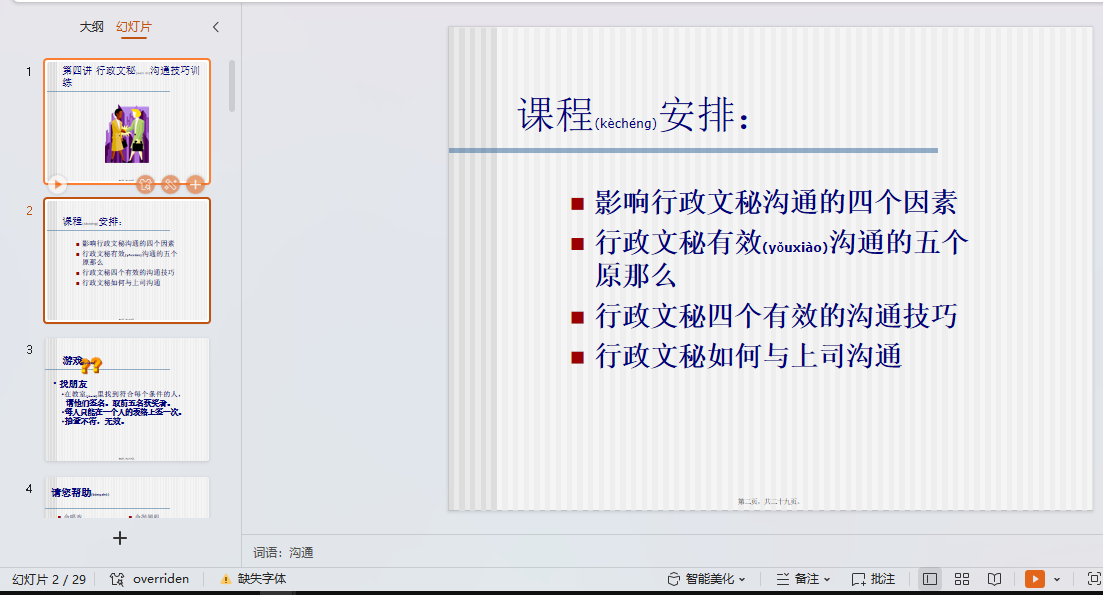Click the 批注 comment button

(x=874, y=579)
